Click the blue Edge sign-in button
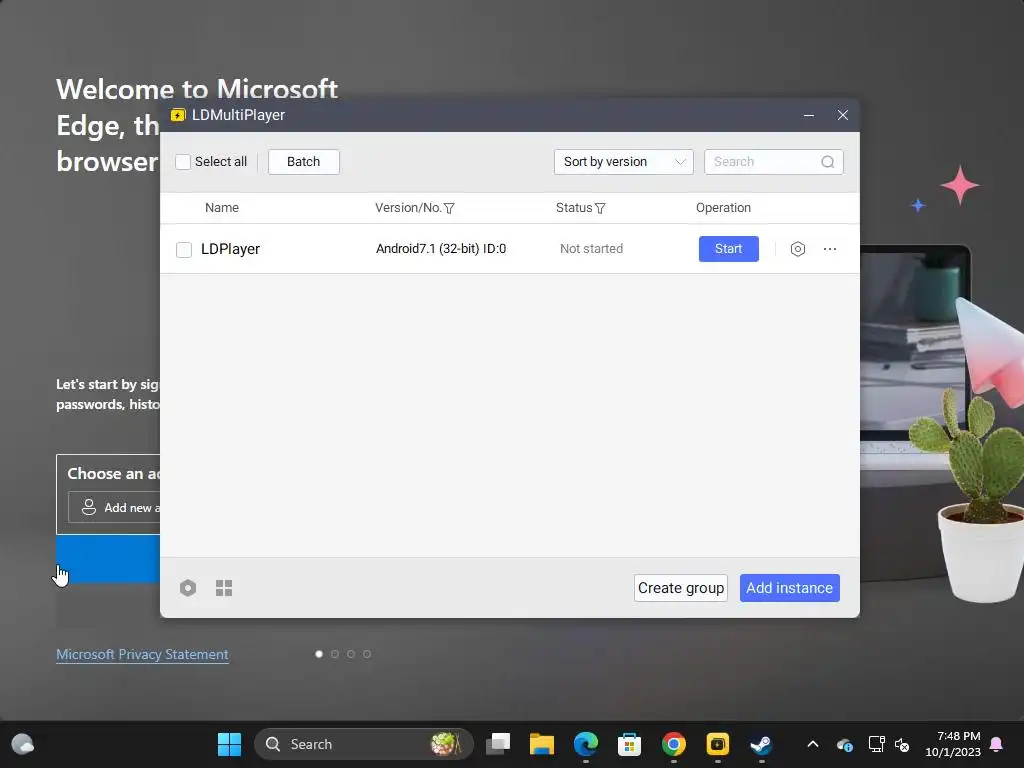Image resolution: width=1024 pixels, height=768 pixels. click(x=108, y=559)
